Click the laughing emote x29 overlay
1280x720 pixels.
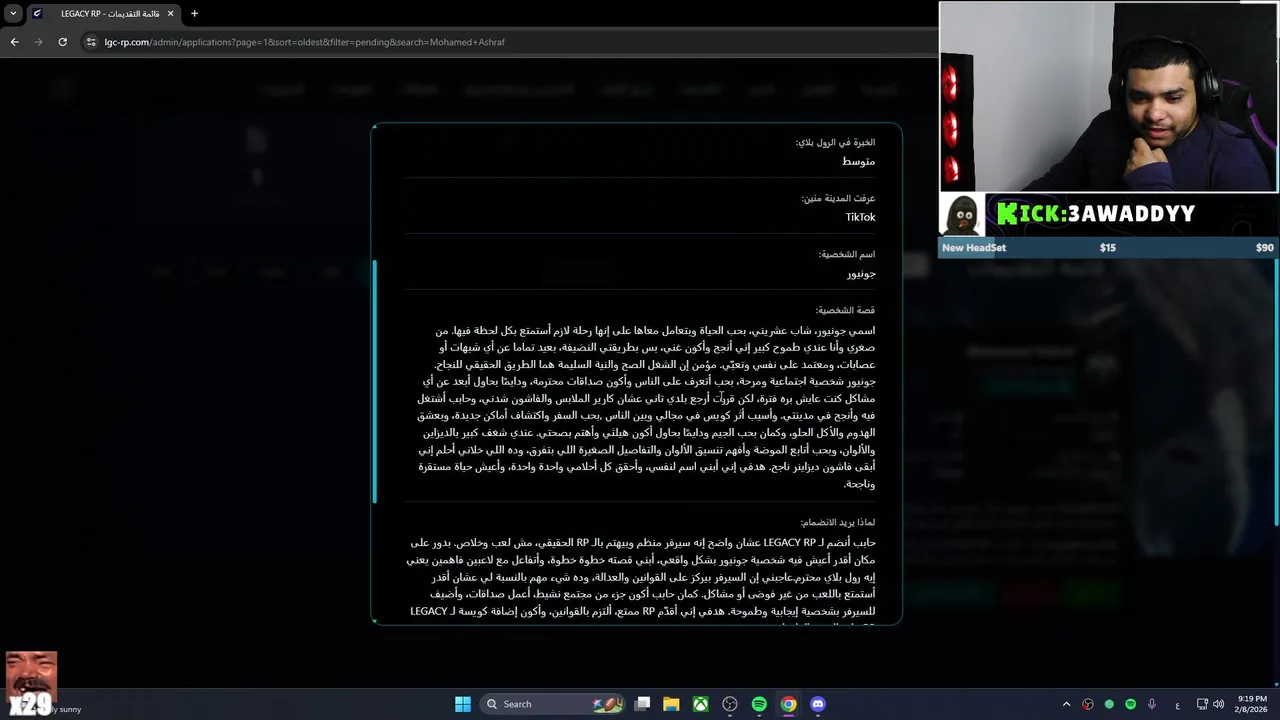pyautogui.click(x=30, y=683)
